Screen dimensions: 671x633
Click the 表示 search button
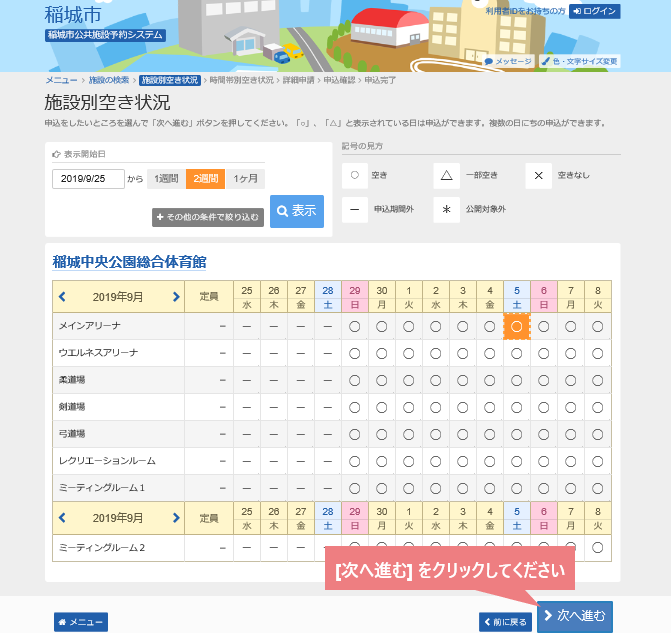click(x=297, y=211)
